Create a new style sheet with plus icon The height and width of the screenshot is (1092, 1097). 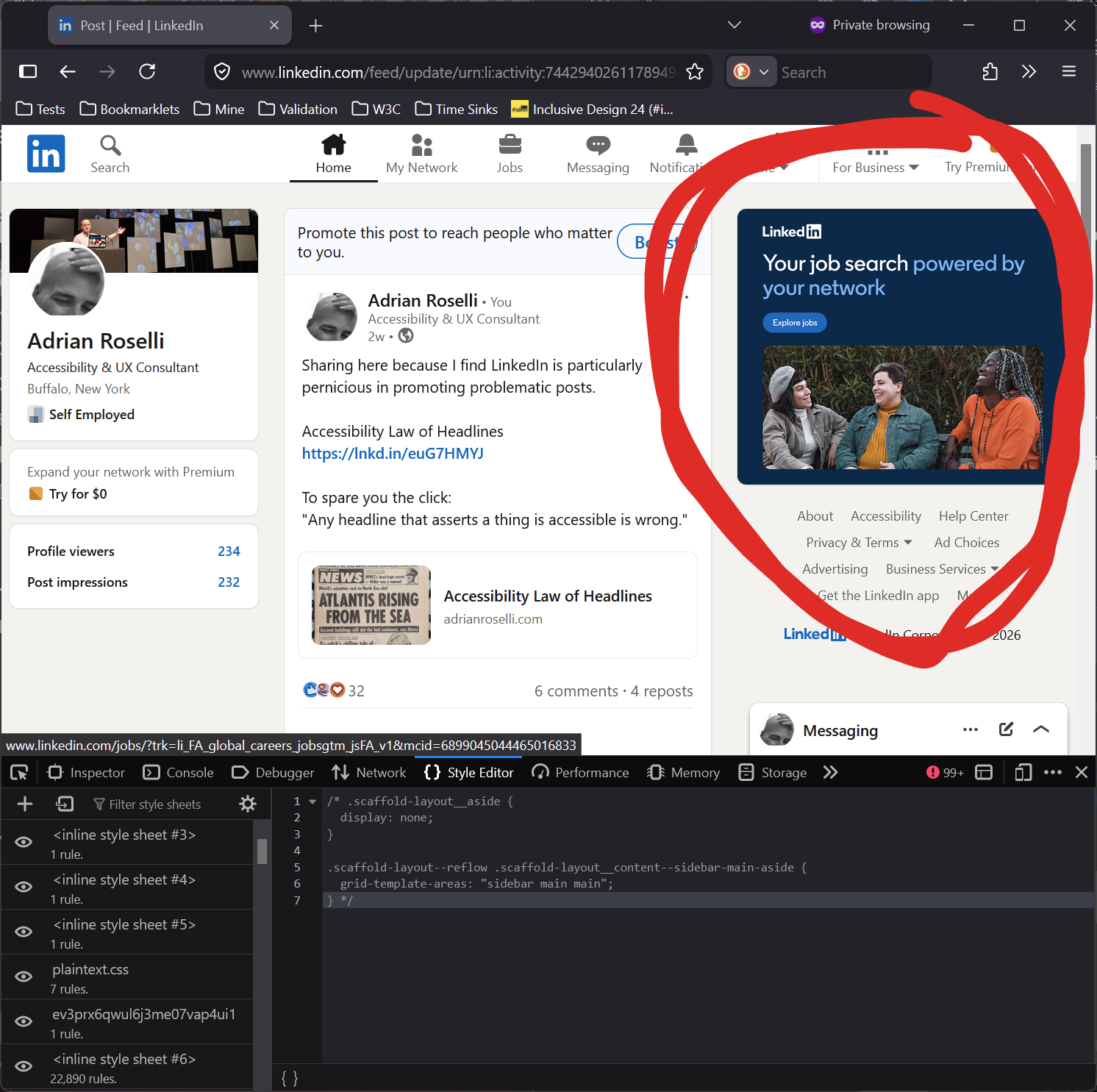(x=25, y=804)
